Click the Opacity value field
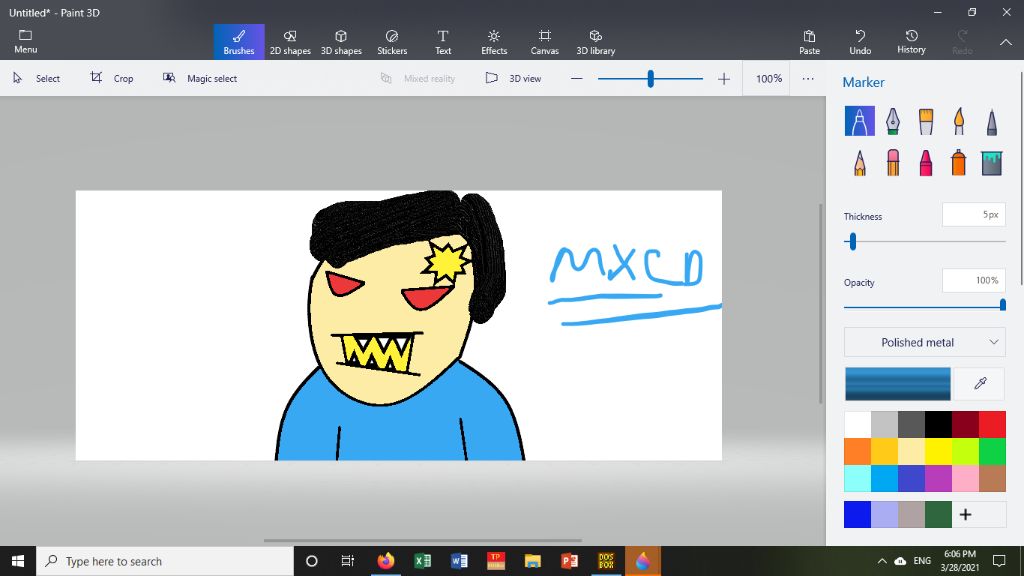The width and height of the screenshot is (1024, 576). click(x=974, y=281)
